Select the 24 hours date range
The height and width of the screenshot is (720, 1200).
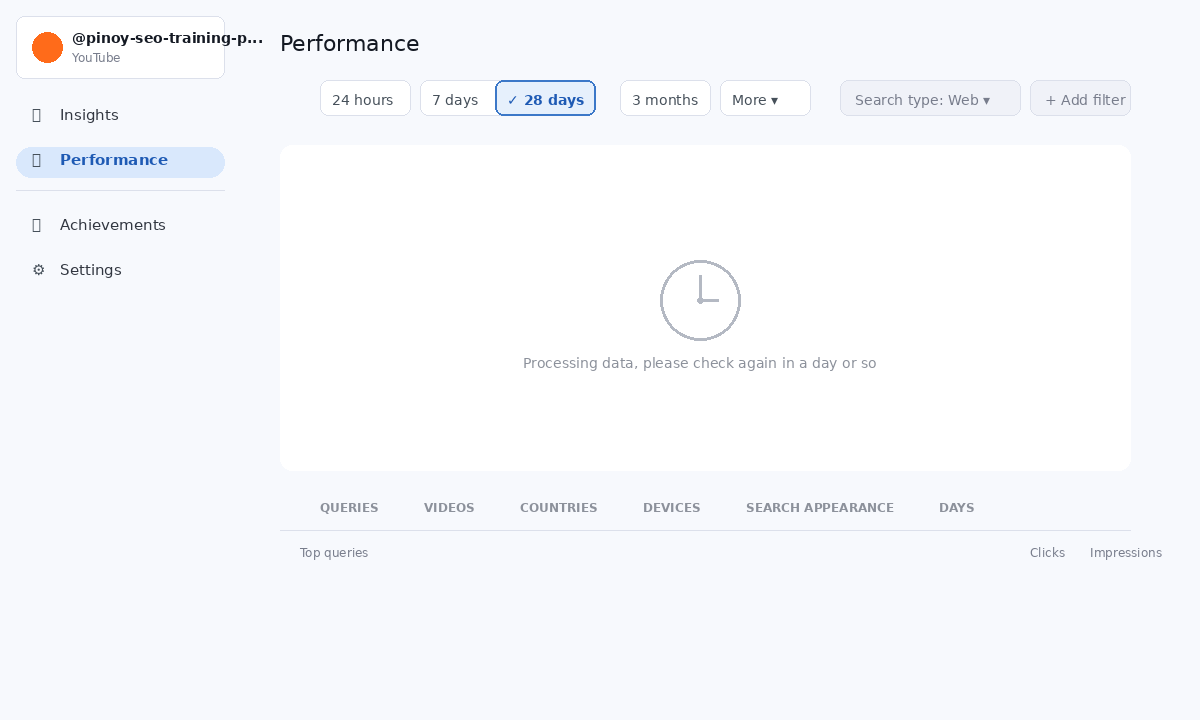pyautogui.click(x=365, y=98)
